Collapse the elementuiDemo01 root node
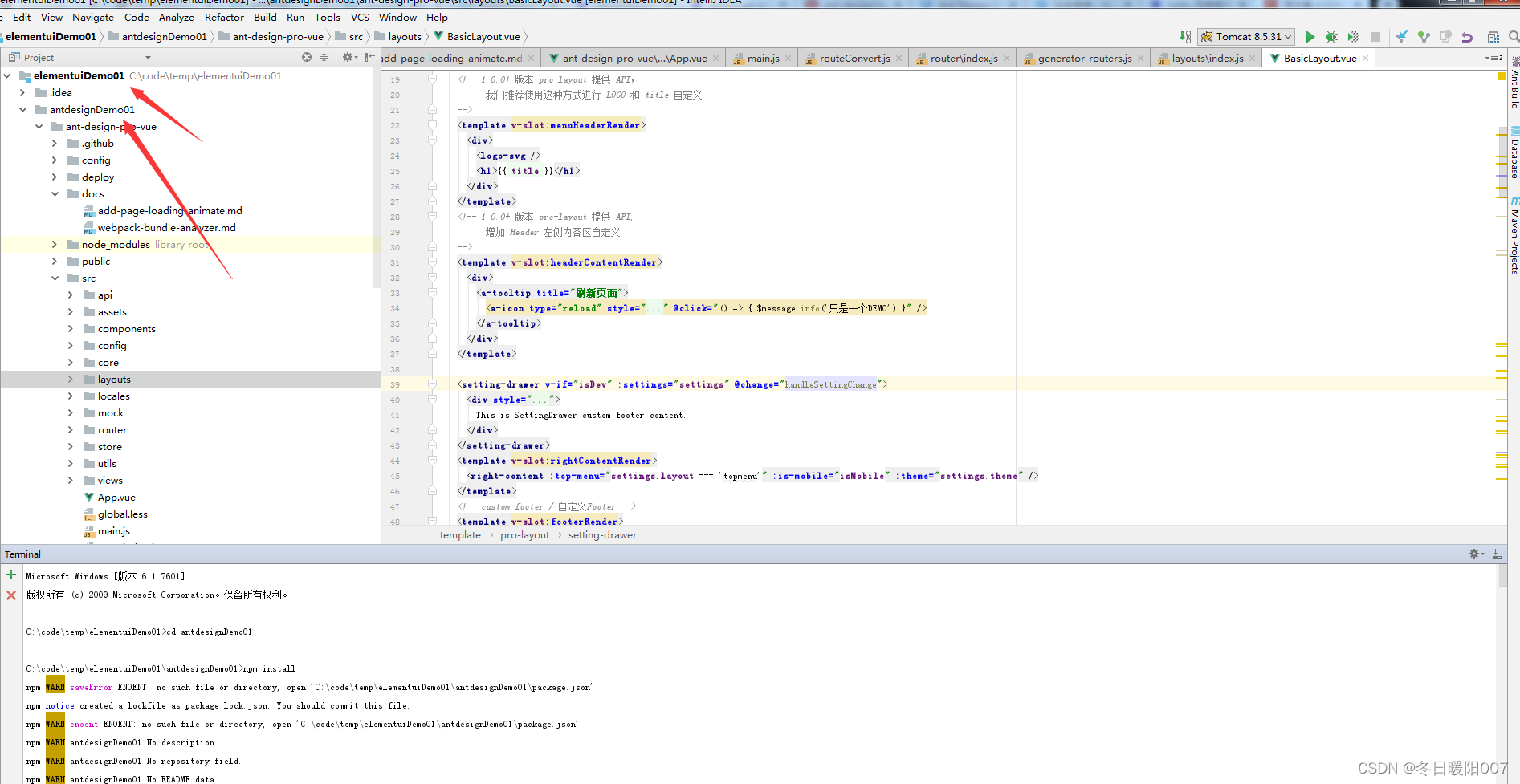The height and width of the screenshot is (784, 1520). point(7,76)
